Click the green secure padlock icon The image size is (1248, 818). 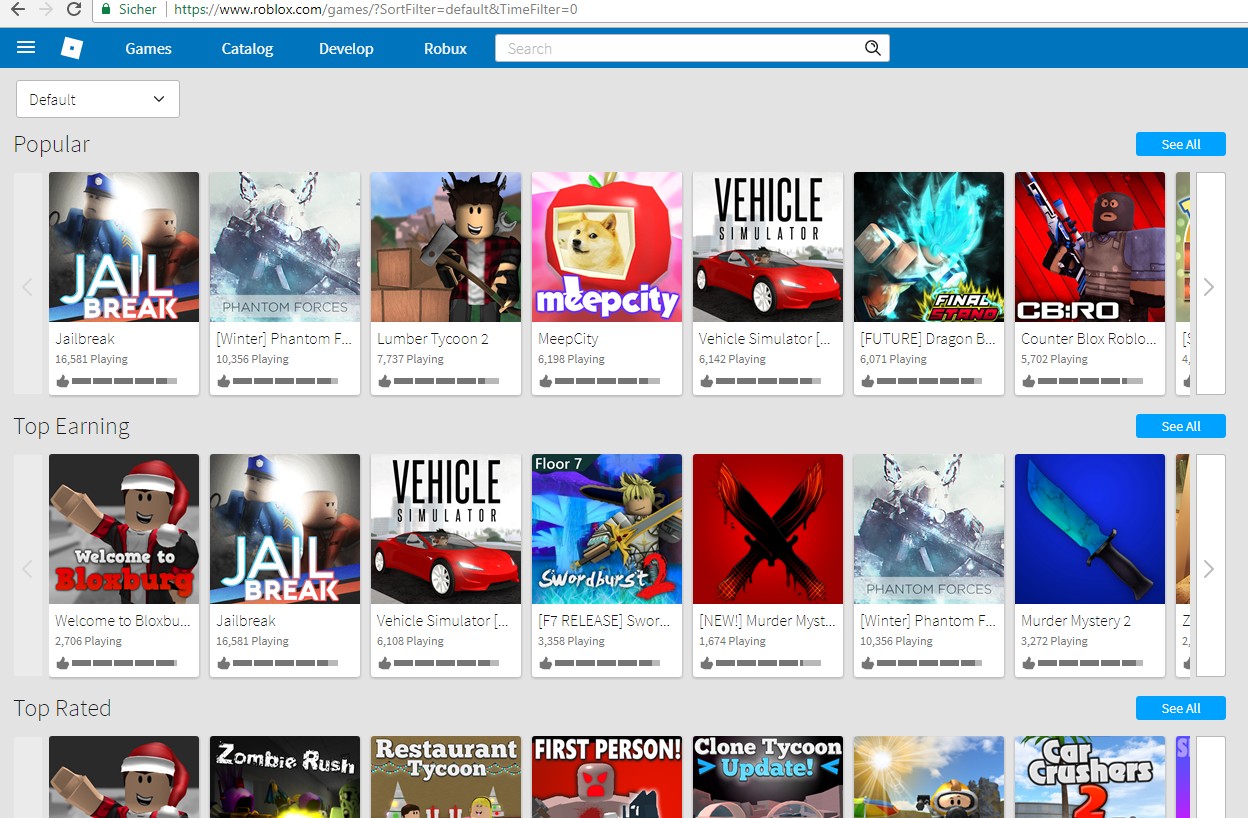pyautogui.click(x=106, y=9)
